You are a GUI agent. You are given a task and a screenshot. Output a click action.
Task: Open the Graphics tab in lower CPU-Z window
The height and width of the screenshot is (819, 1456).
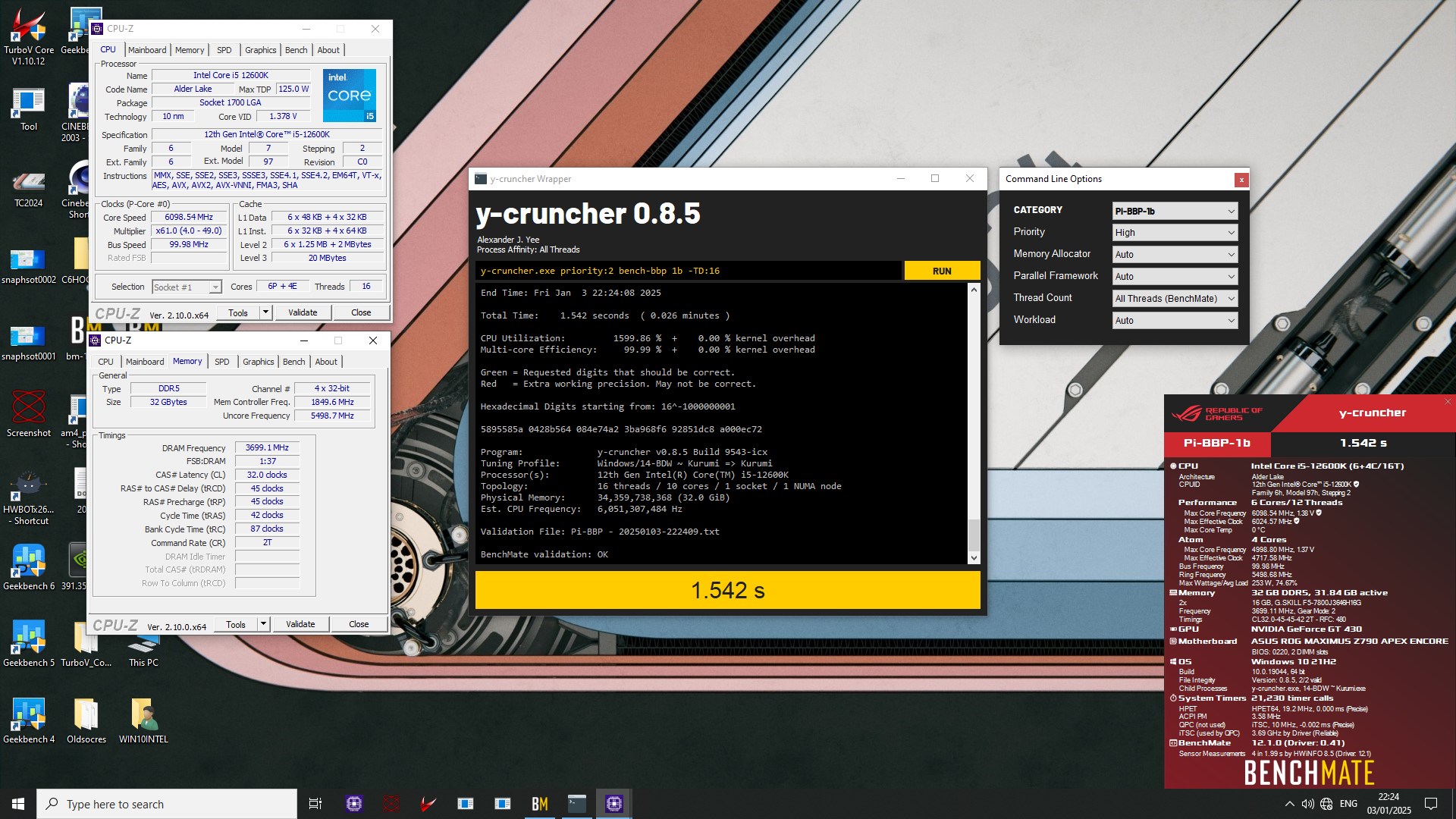[x=259, y=362]
